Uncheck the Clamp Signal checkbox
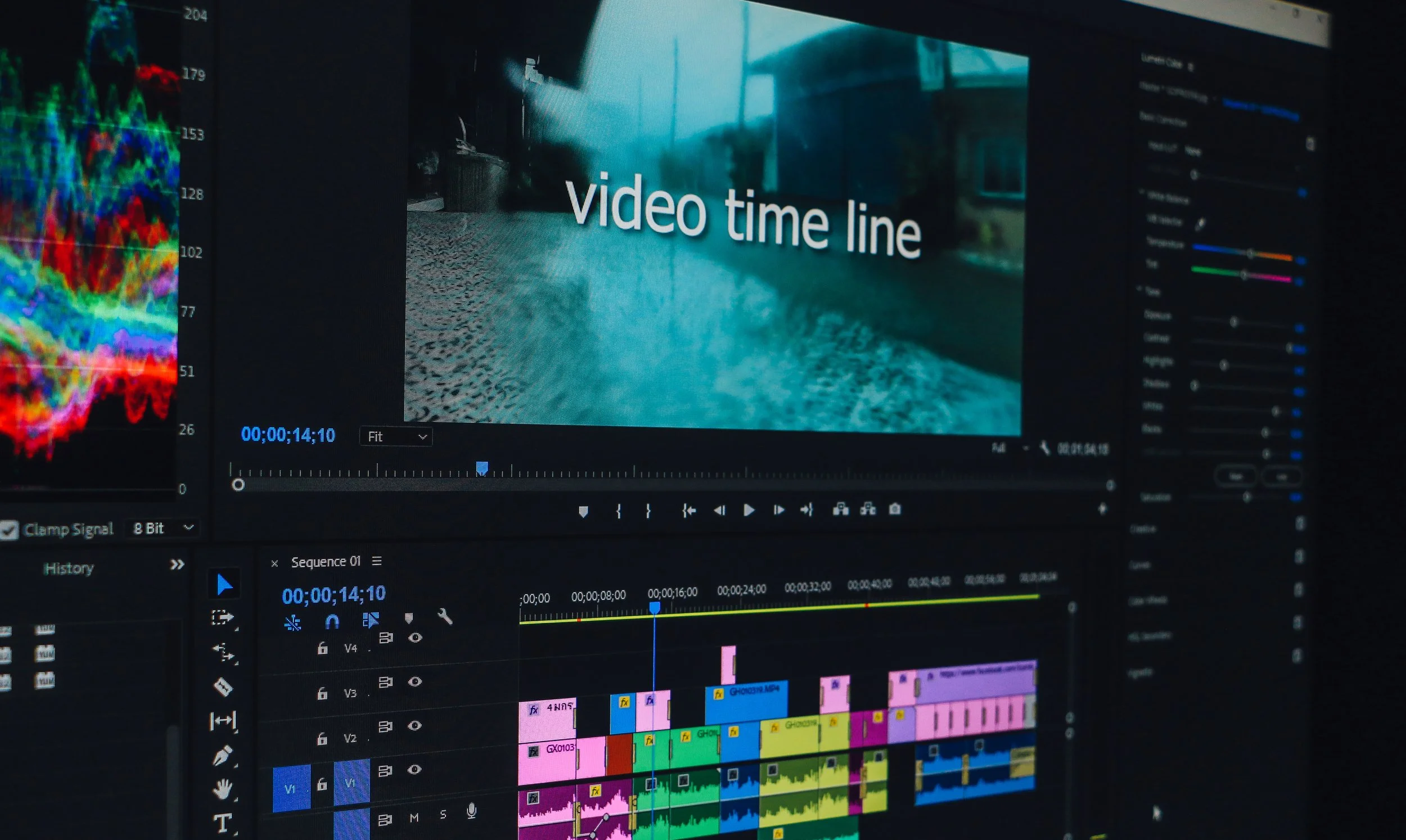This screenshot has height=840, width=1406. click(8, 530)
